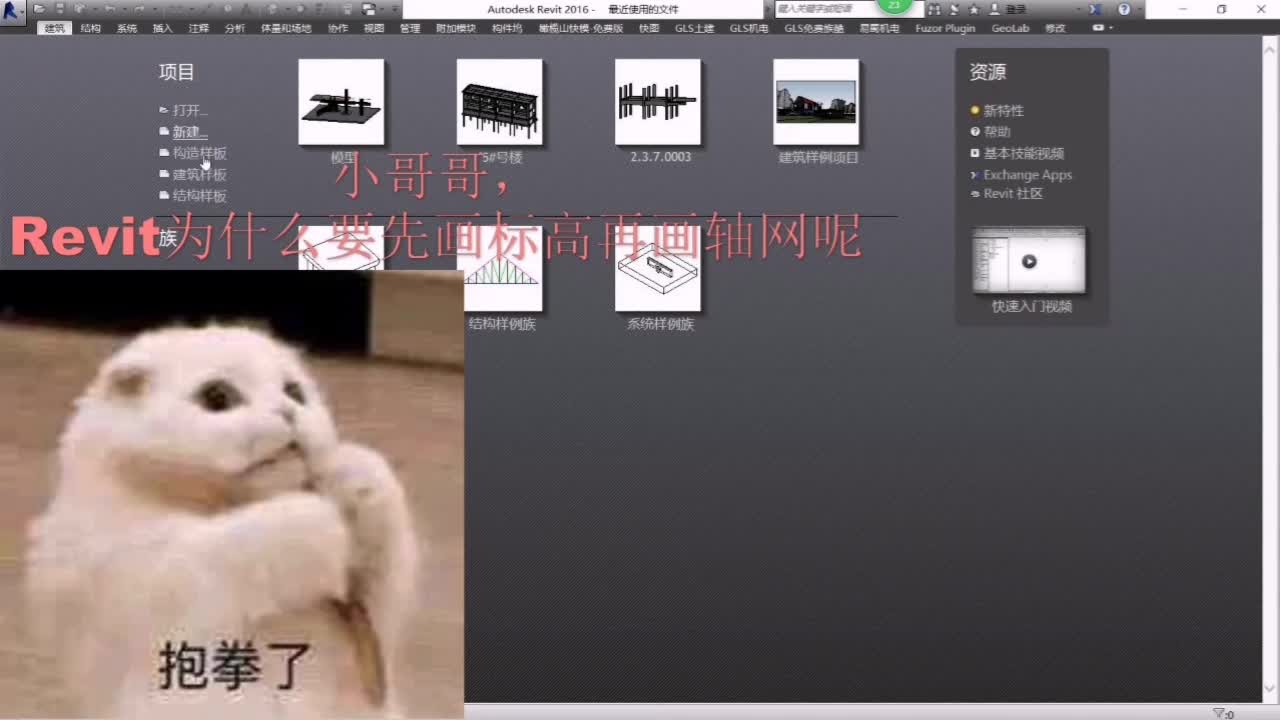
Task: Switch to the GLS机电 tab
Action: (x=749, y=28)
